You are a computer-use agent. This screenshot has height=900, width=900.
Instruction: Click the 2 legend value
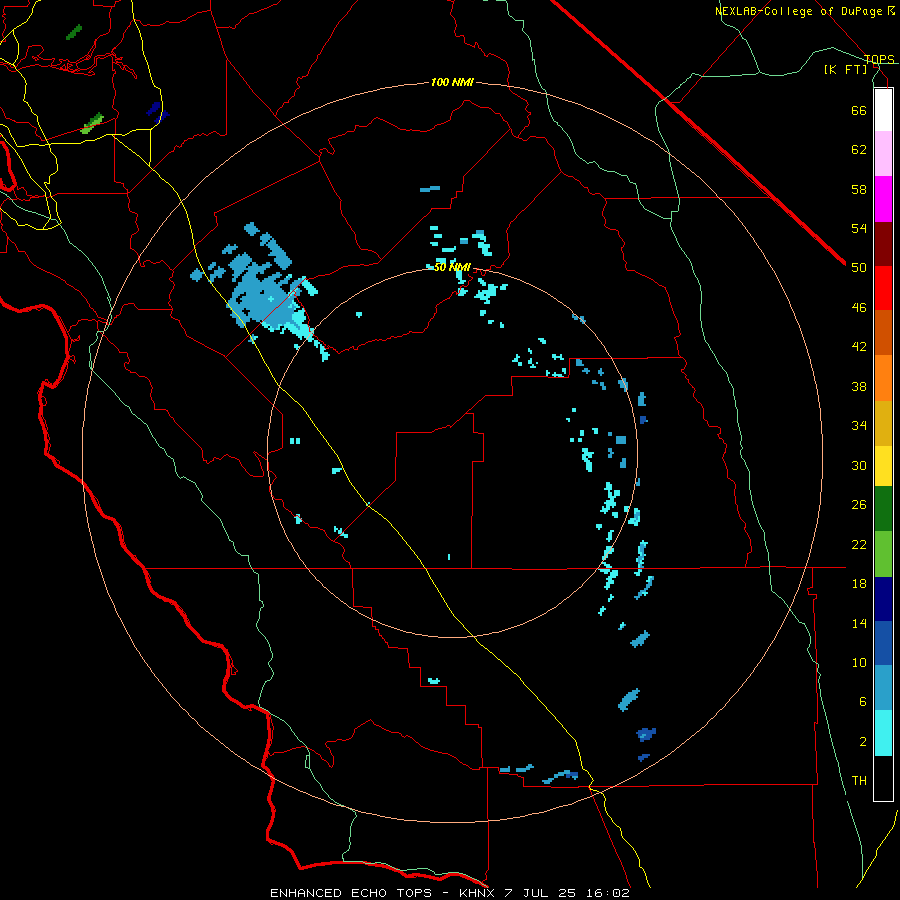click(x=863, y=742)
